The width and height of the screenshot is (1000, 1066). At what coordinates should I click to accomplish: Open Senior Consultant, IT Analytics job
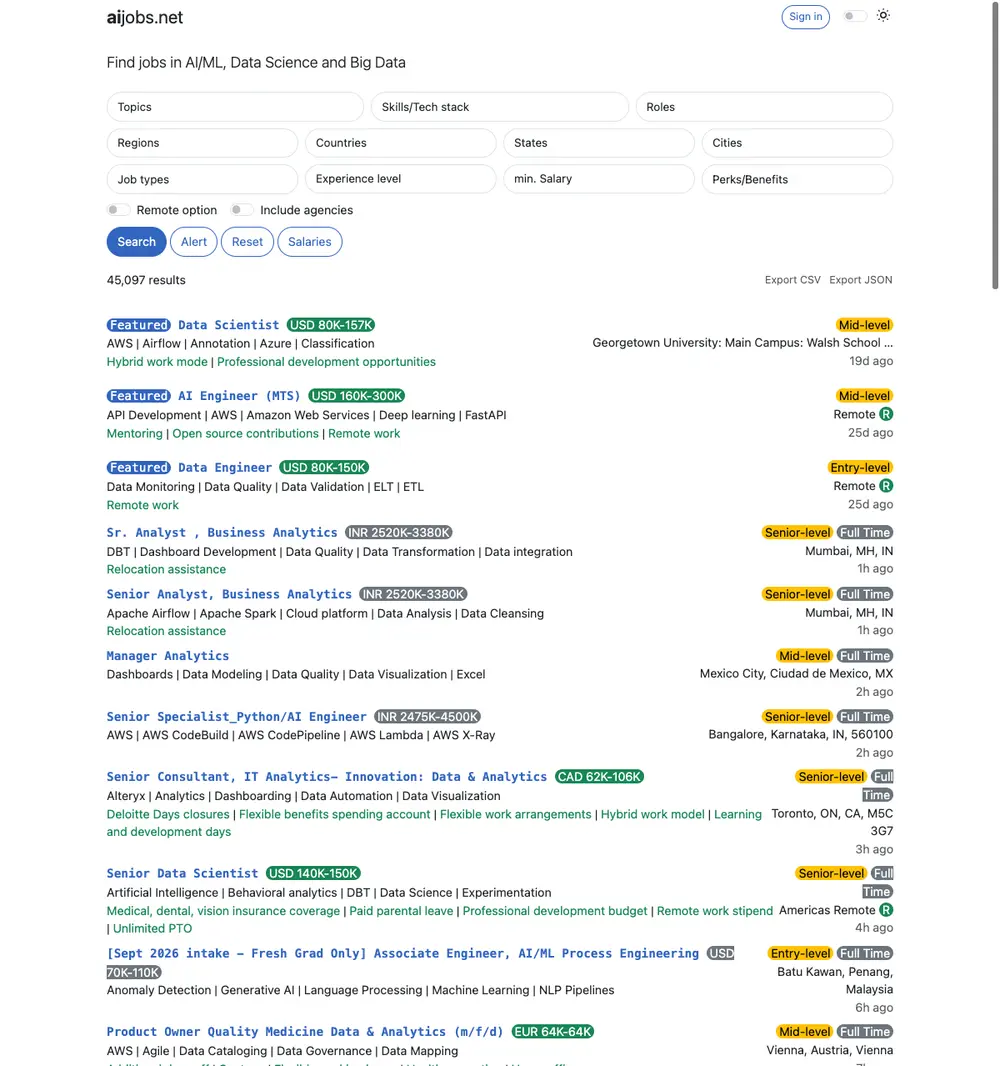327,776
